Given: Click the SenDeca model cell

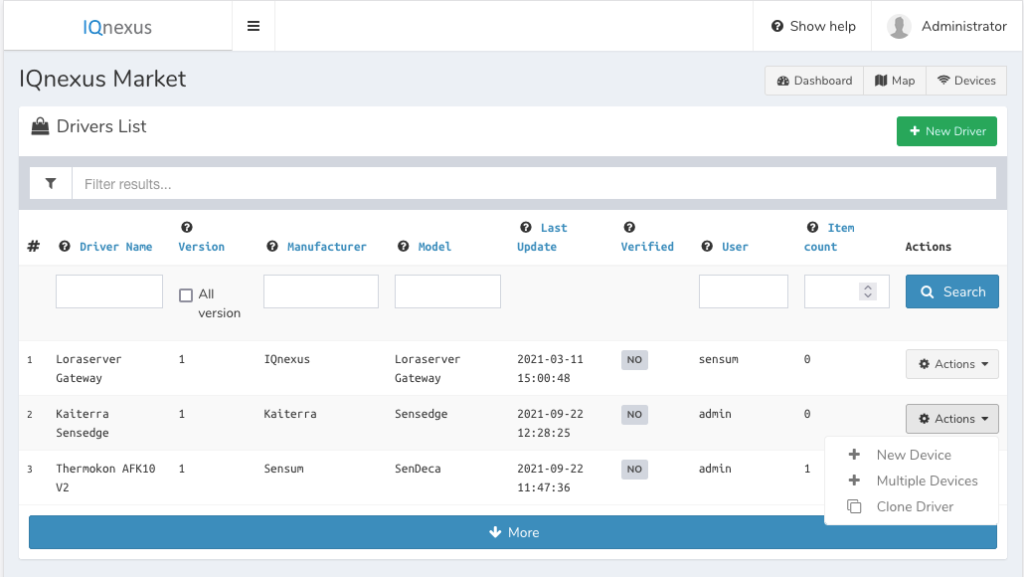Looking at the screenshot, I should (417, 469).
